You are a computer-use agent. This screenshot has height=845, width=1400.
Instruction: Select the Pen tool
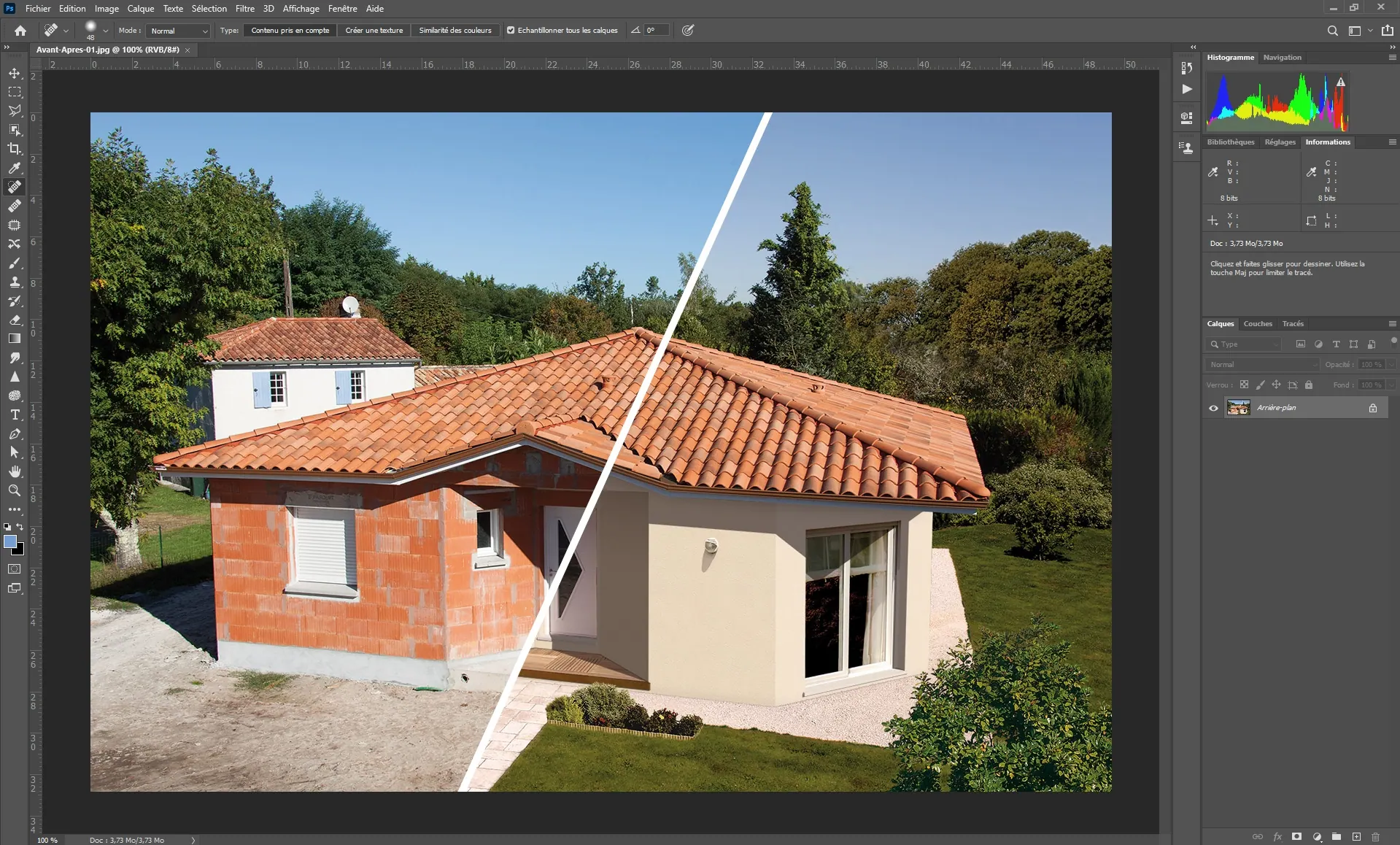15,433
